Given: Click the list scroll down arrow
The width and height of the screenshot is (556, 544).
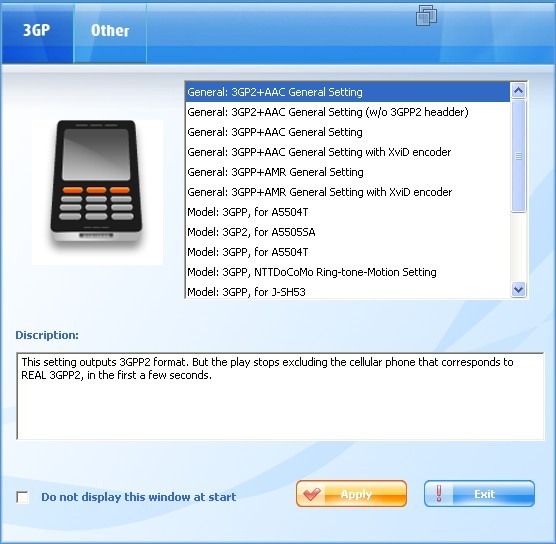Looking at the screenshot, I should click(518, 290).
